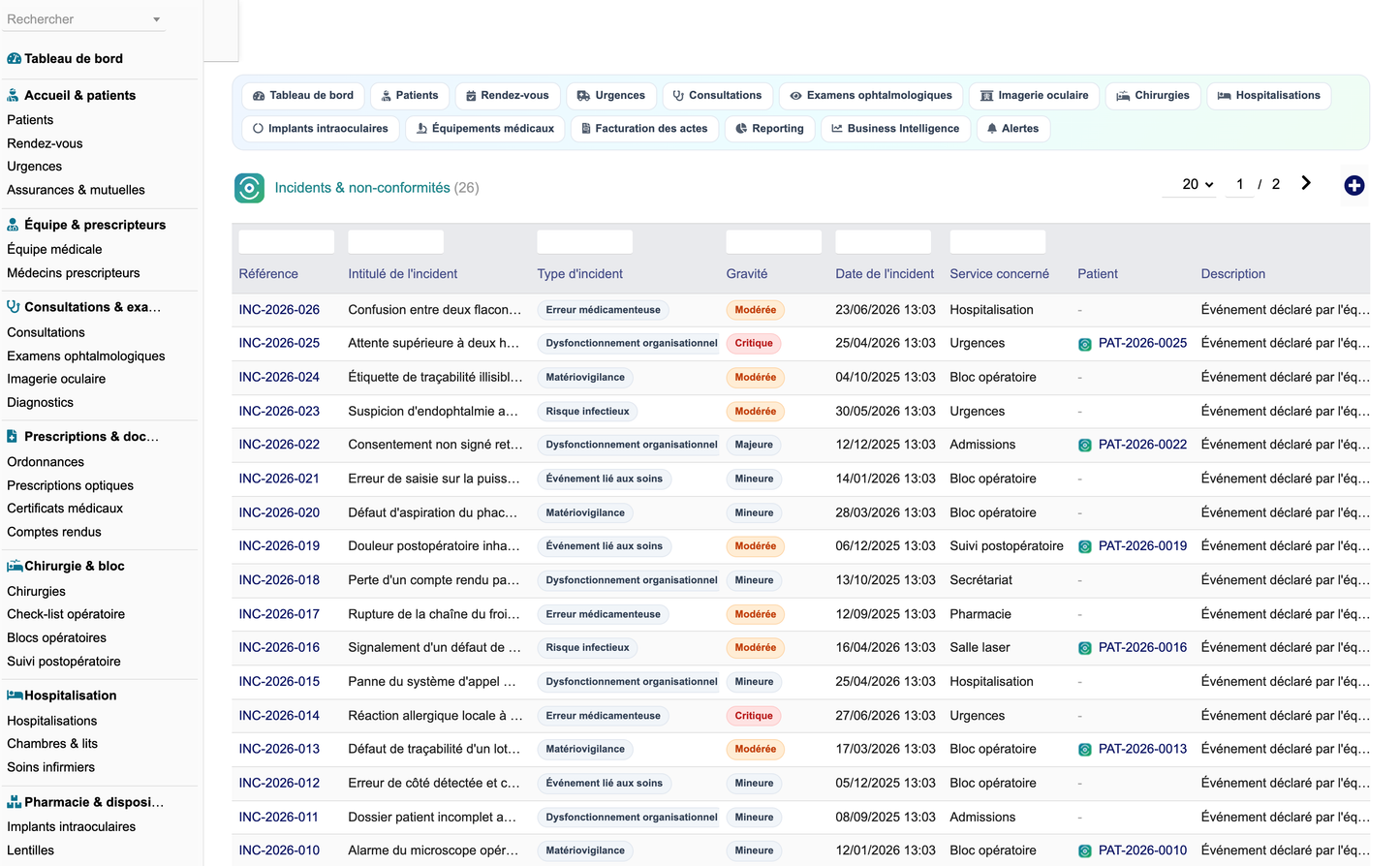Image resolution: width=1400 pixels, height=866 pixels.
Task: Switch to Imagerie oculaire top tab
Action: (x=1034, y=96)
